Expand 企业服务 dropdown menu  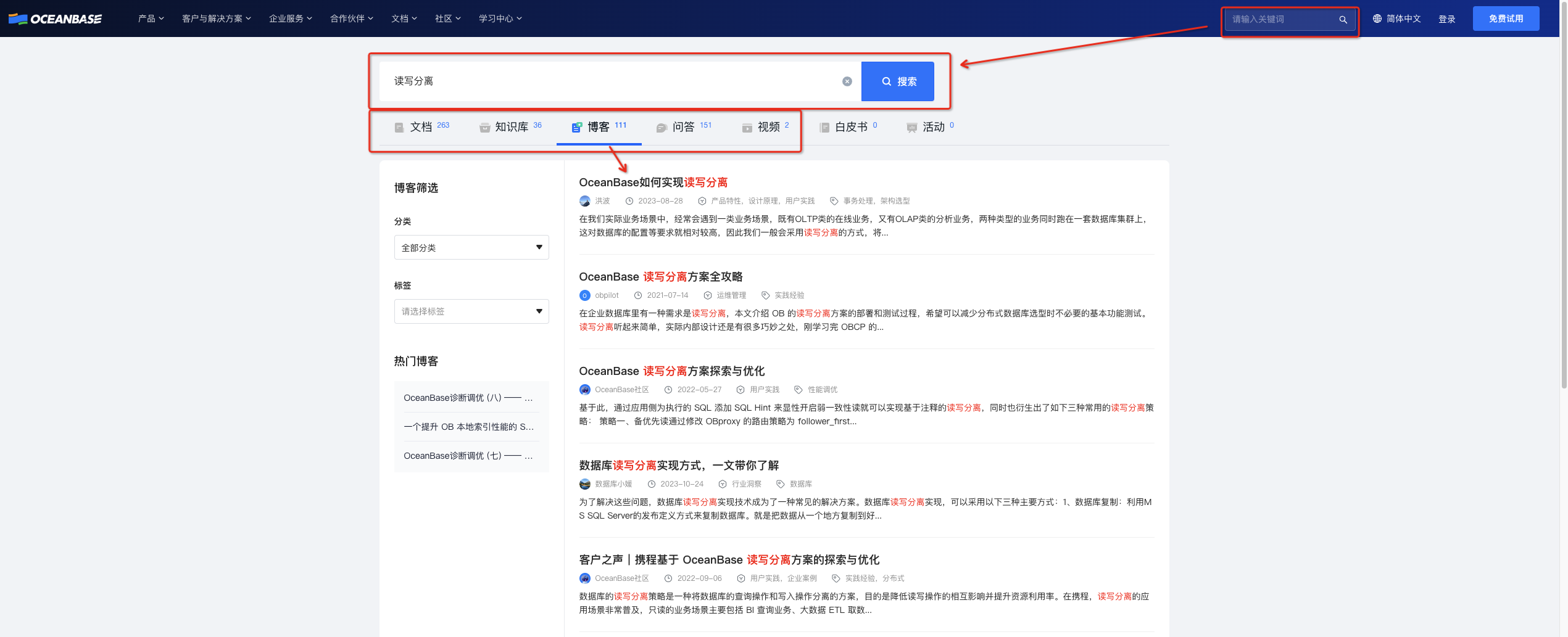tap(291, 18)
